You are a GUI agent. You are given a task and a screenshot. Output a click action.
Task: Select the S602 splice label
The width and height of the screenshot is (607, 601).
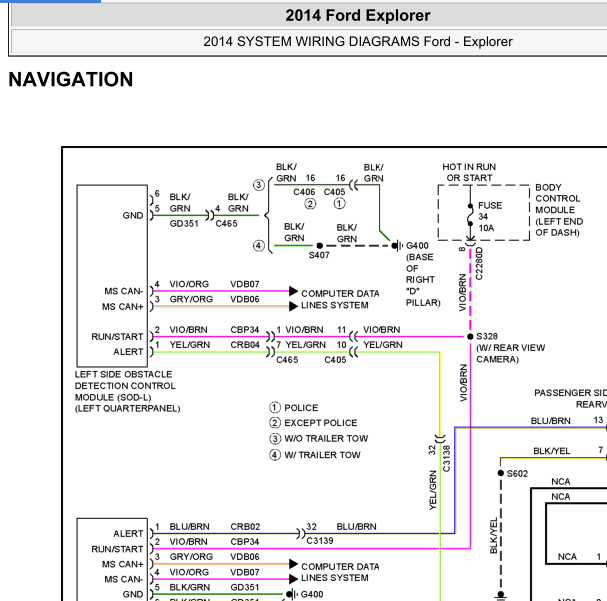tap(517, 473)
